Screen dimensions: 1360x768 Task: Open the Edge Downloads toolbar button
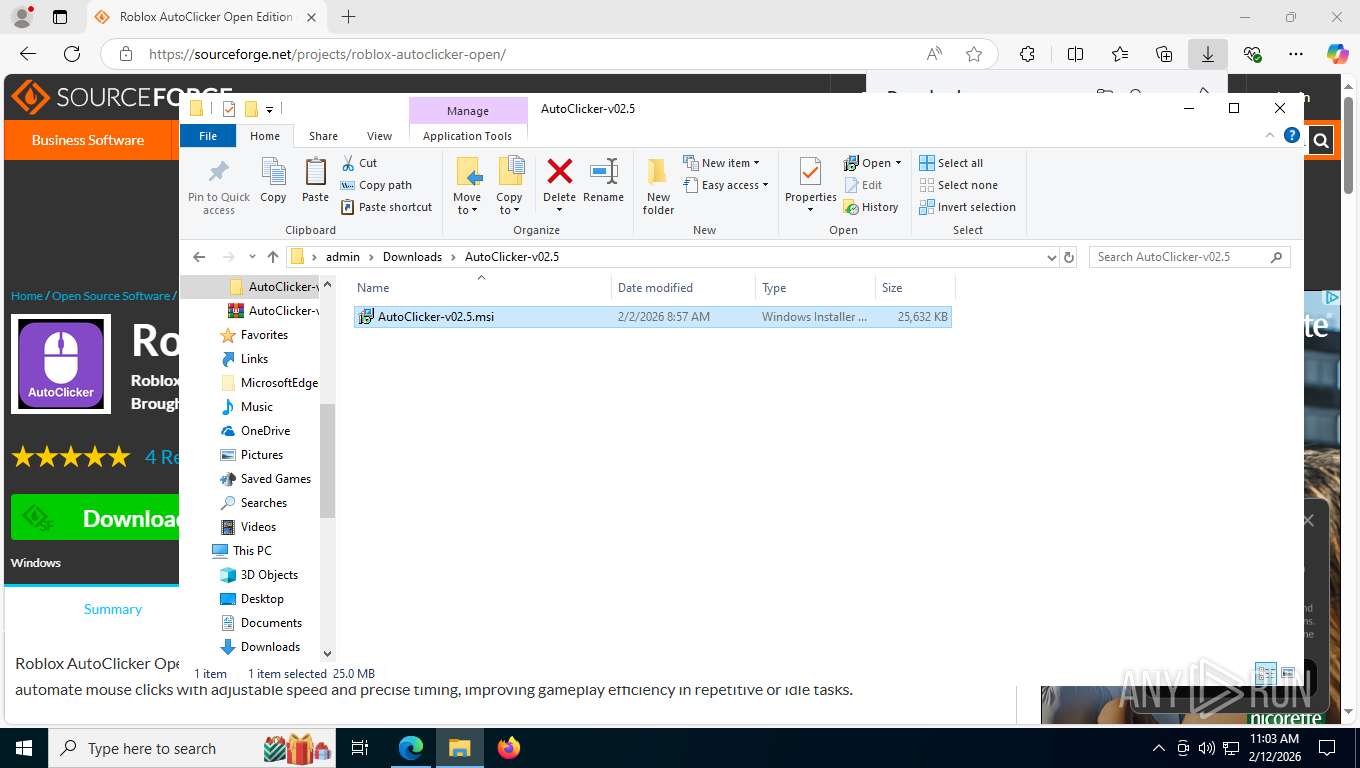(1208, 54)
